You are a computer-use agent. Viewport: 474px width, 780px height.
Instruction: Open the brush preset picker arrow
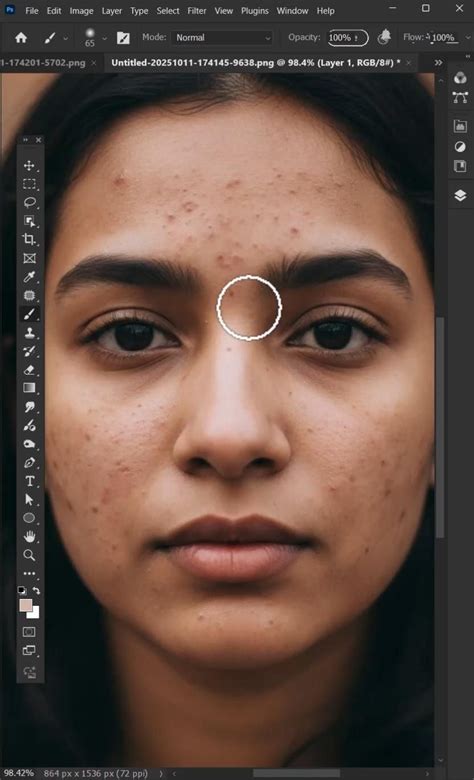[x=104, y=38]
